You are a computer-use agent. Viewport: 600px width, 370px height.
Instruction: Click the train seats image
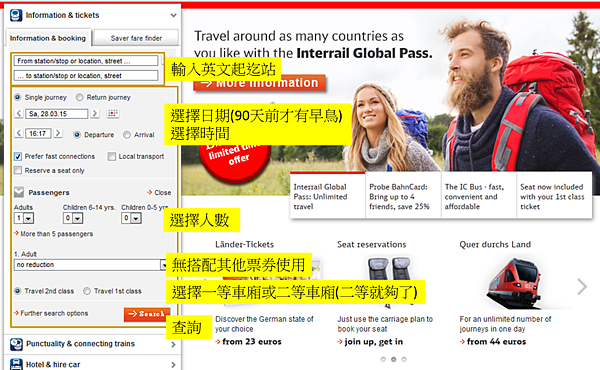390,281
